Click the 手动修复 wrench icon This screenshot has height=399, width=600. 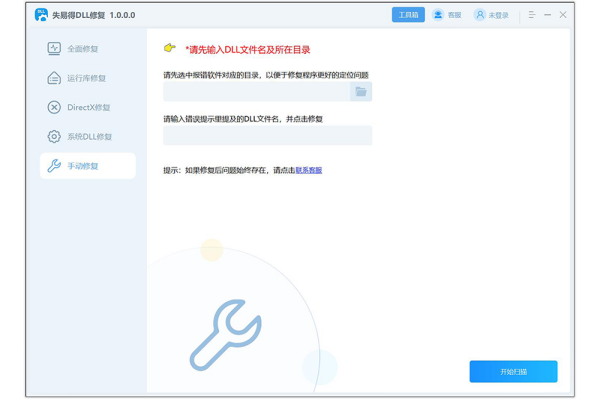(x=54, y=166)
